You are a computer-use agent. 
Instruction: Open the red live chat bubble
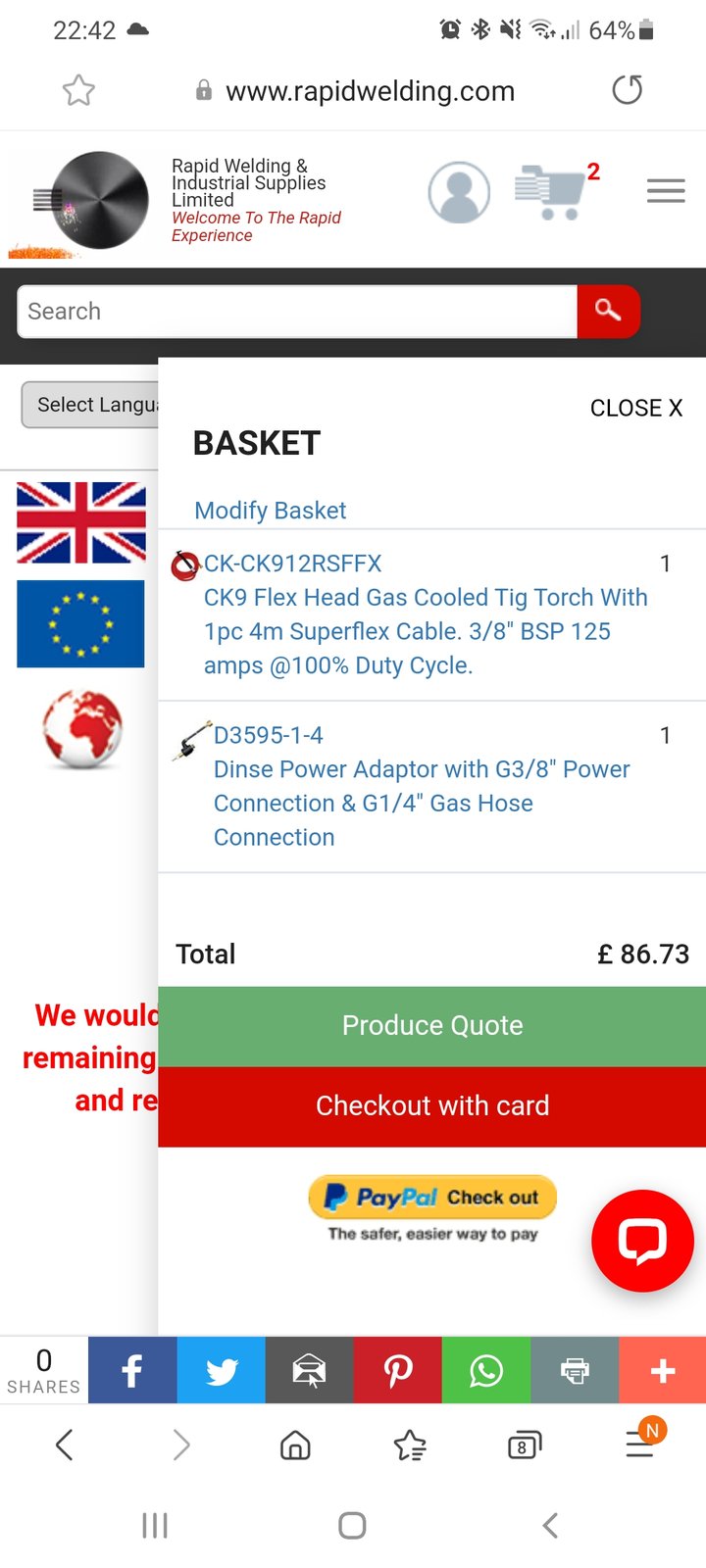point(642,1241)
